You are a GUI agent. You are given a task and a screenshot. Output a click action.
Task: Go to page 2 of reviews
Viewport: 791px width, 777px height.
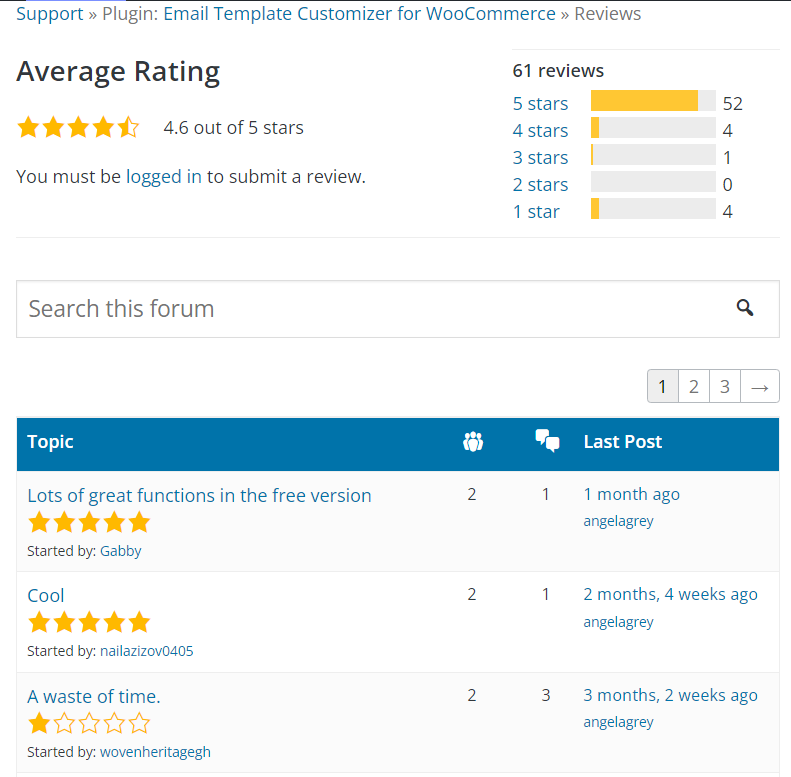tap(694, 387)
